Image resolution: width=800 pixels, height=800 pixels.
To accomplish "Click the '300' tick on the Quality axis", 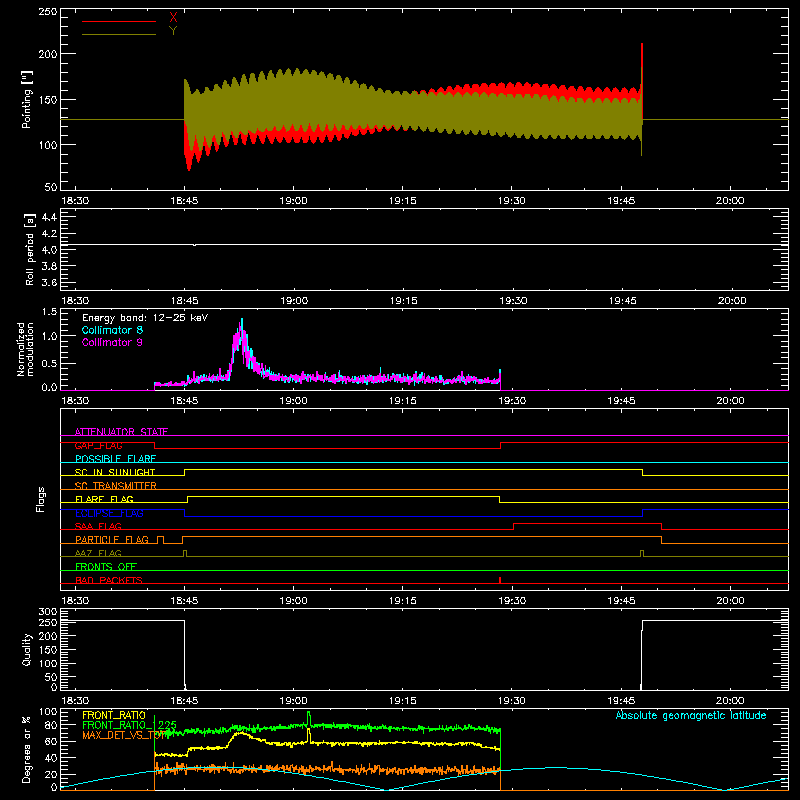I will pos(48,612).
